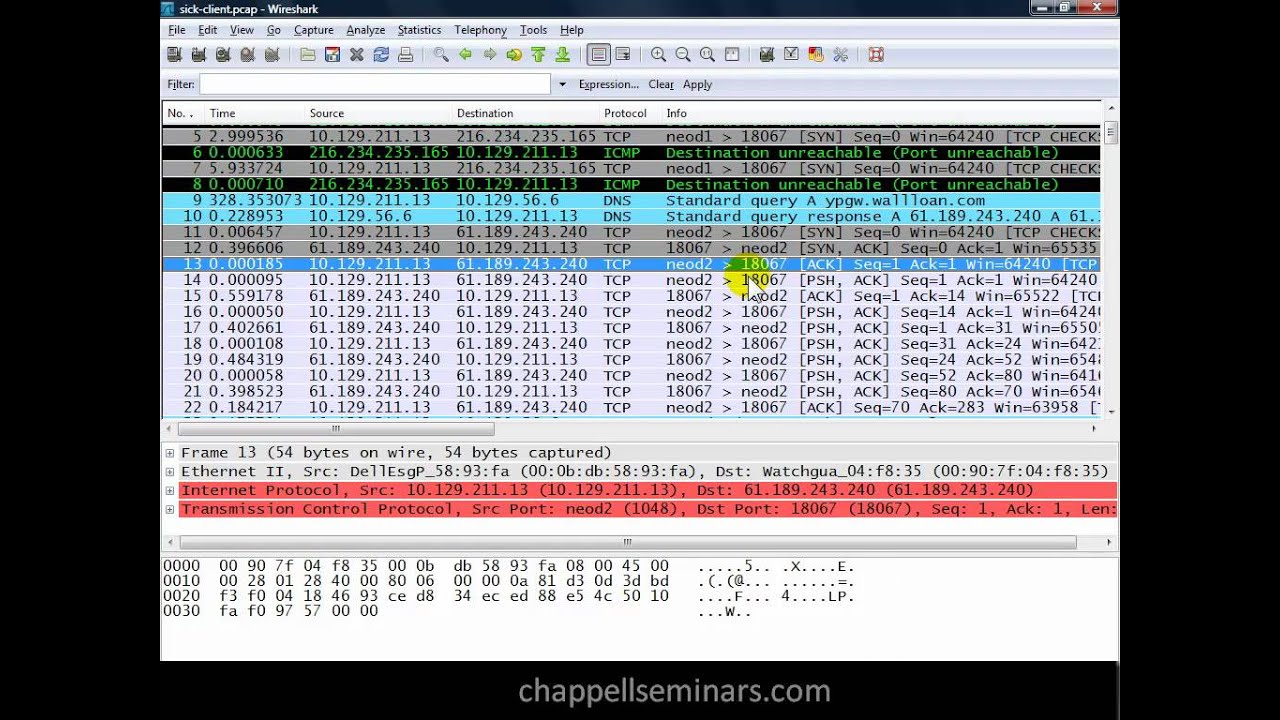Open the Capture Options dialog icon

[x=198, y=54]
